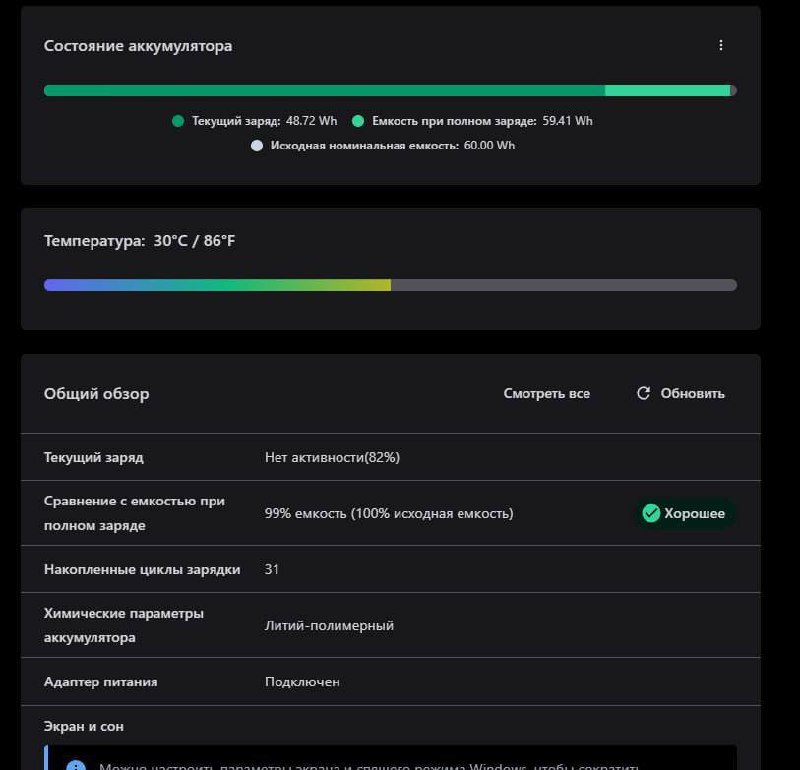Click the green checkmark in Хорошее badge
The height and width of the screenshot is (770, 800).
pyautogui.click(x=652, y=513)
